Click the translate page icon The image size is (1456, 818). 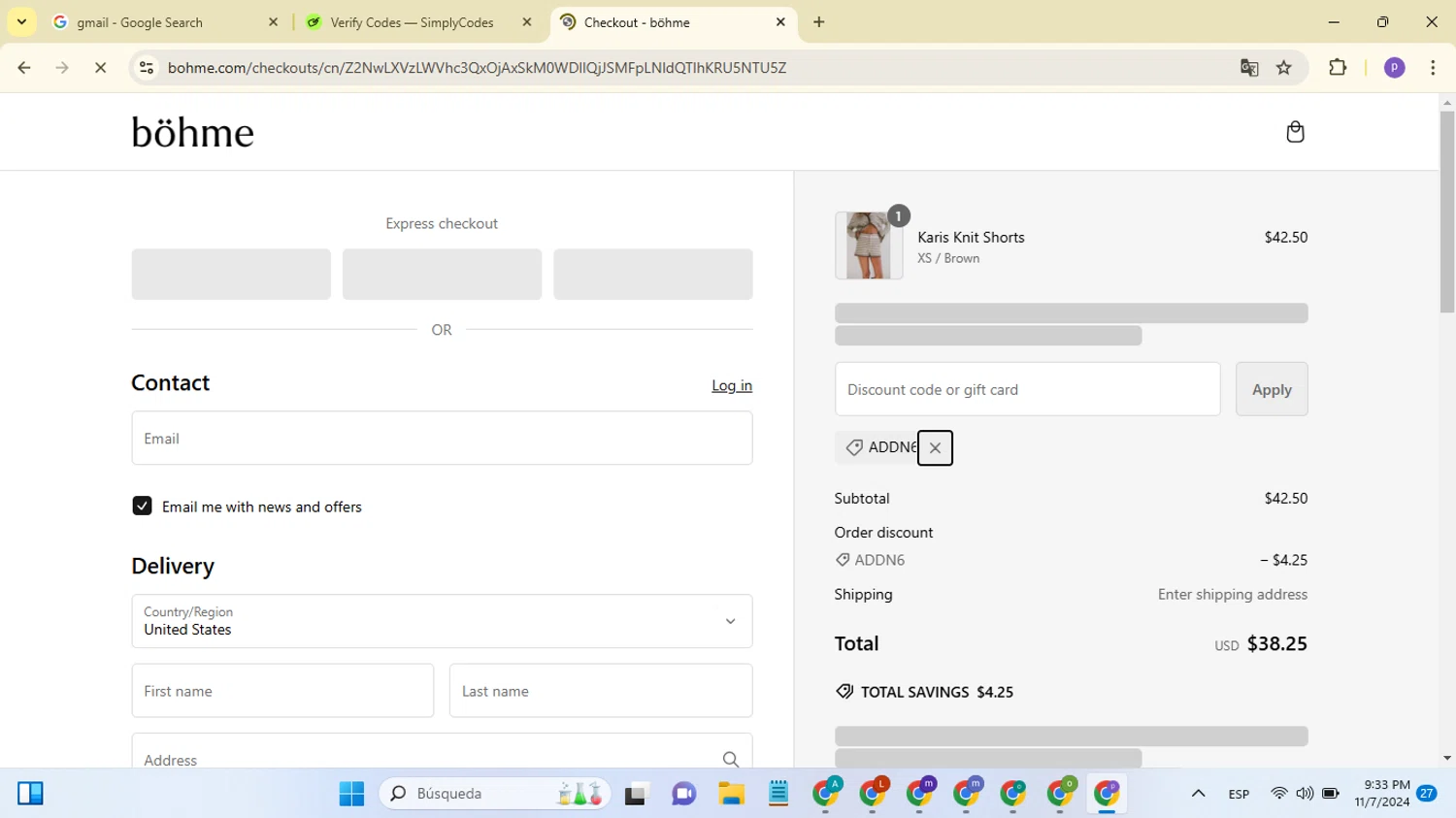point(1249,68)
